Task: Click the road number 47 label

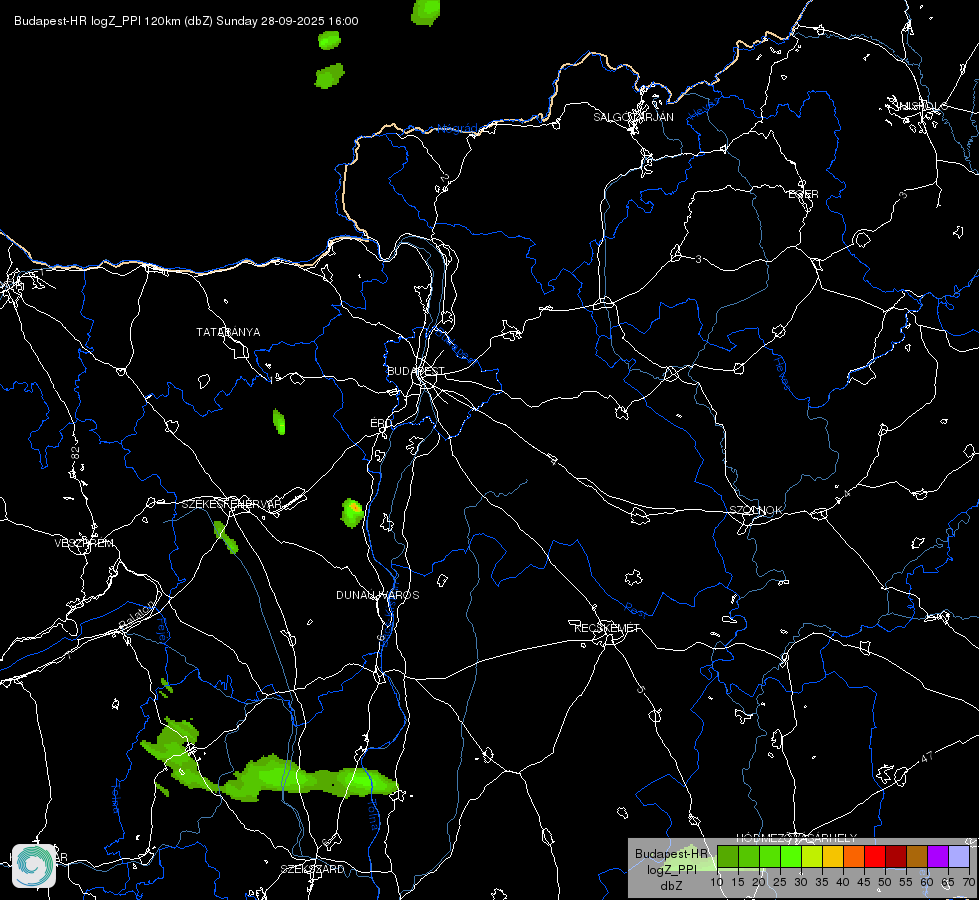Action: click(x=927, y=757)
